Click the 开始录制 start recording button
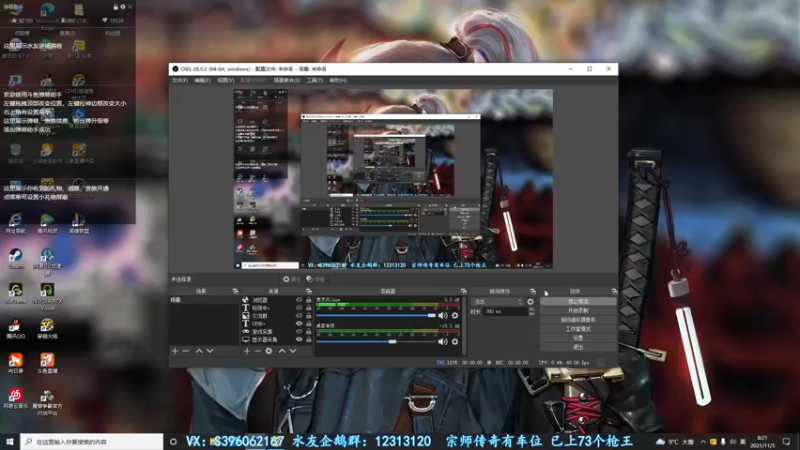The height and width of the screenshot is (450, 800). (578, 311)
